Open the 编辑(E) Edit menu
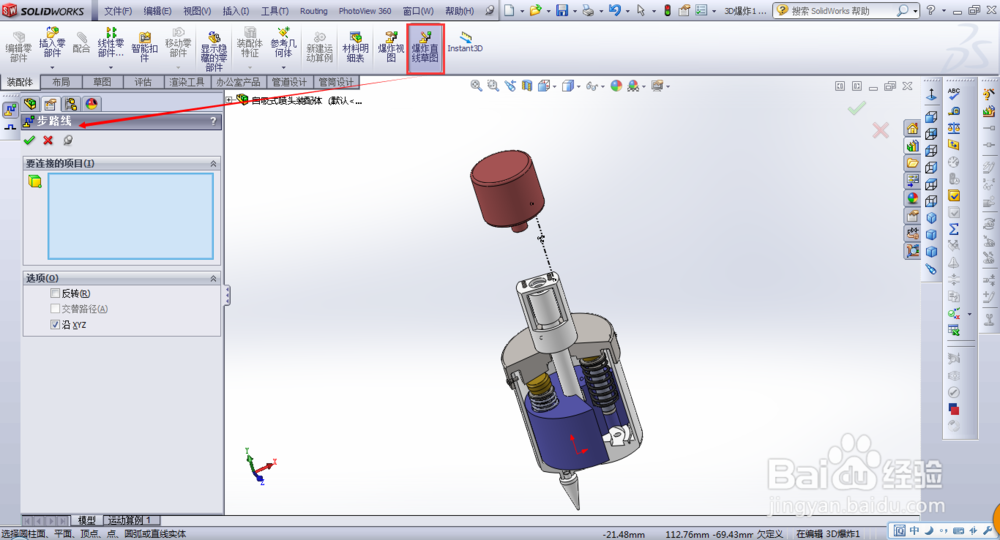The width and height of the screenshot is (1000, 540). pos(158,11)
